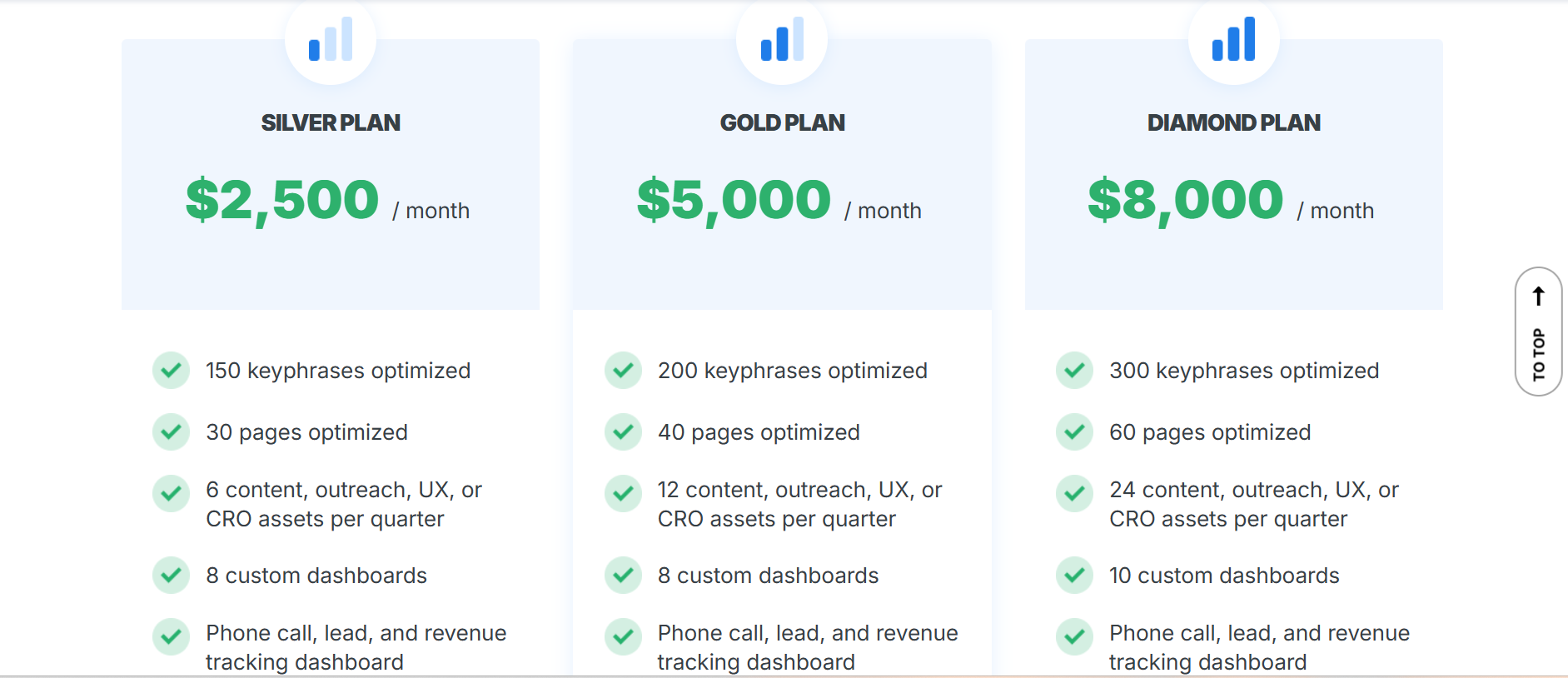This screenshot has height=678, width=1568.
Task: Click the $8,000 per month price
Action: tap(1186, 201)
